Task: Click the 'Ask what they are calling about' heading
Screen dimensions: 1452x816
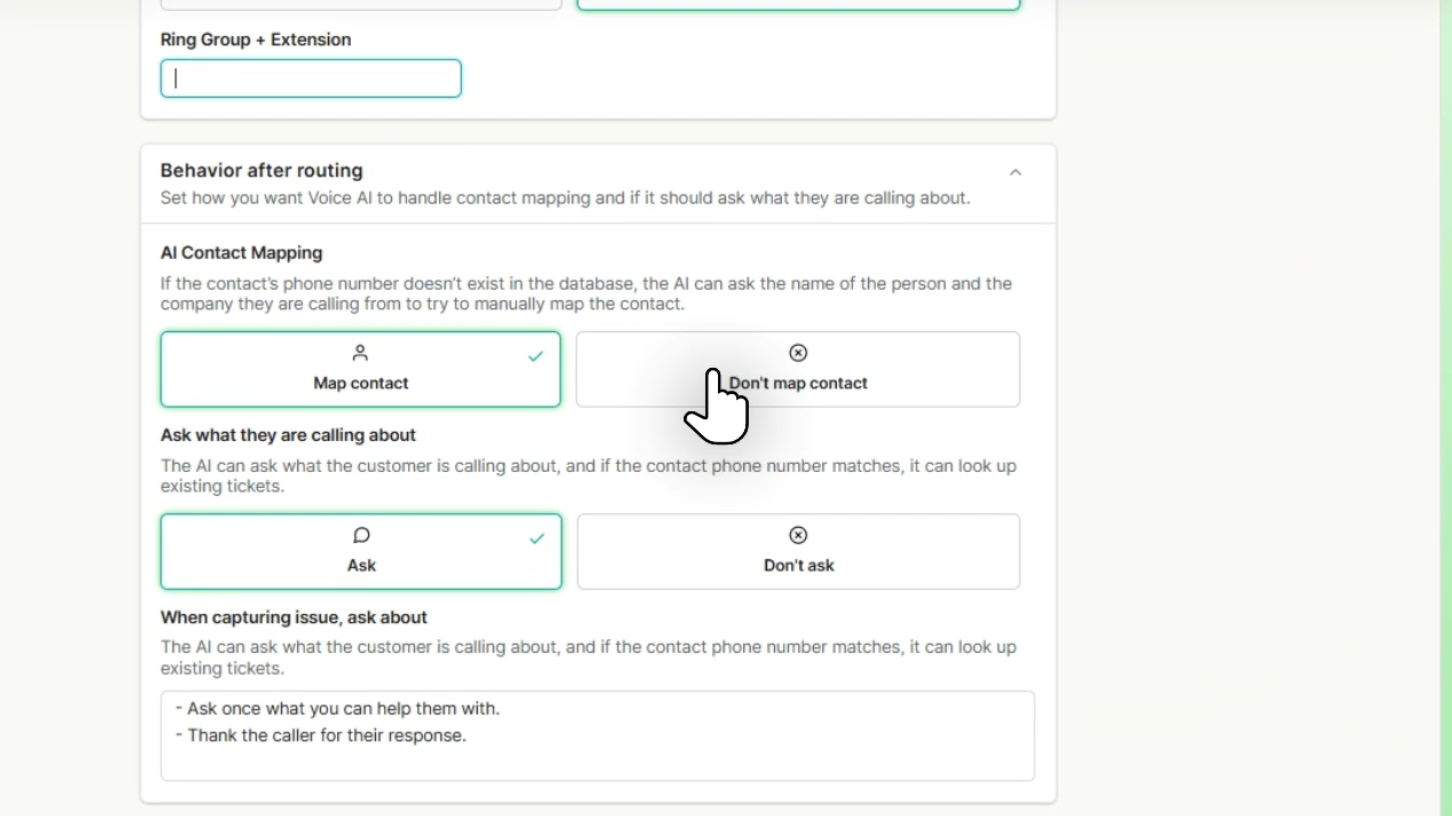Action: pyautogui.click(x=288, y=436)
